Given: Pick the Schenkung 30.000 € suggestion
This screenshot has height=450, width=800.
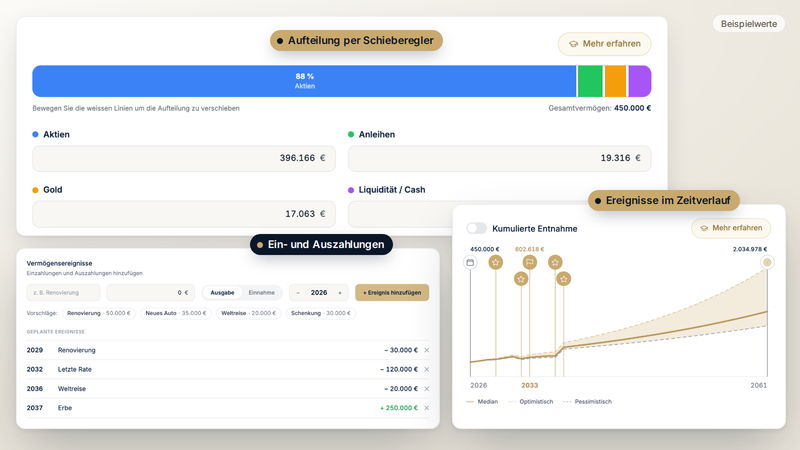Looking at the screenshot, I should (x=320, y=313).
